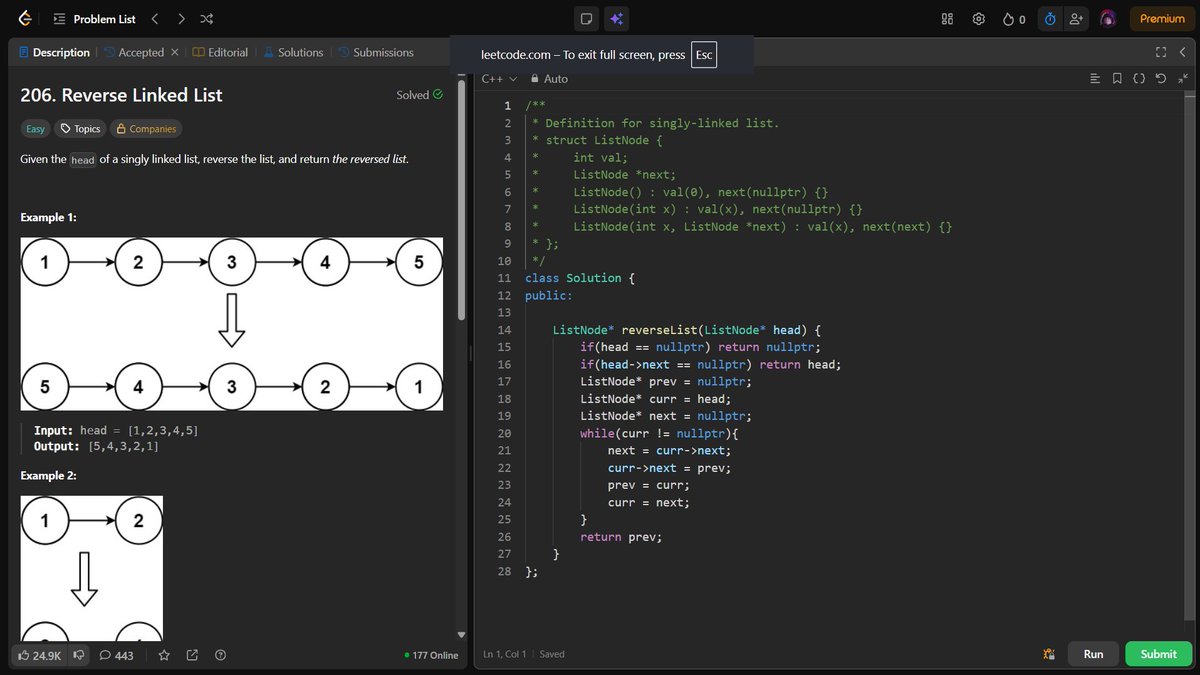Format the code with lines icon
Viewport: 1200px width, 675px height.
click(1095, 79)
